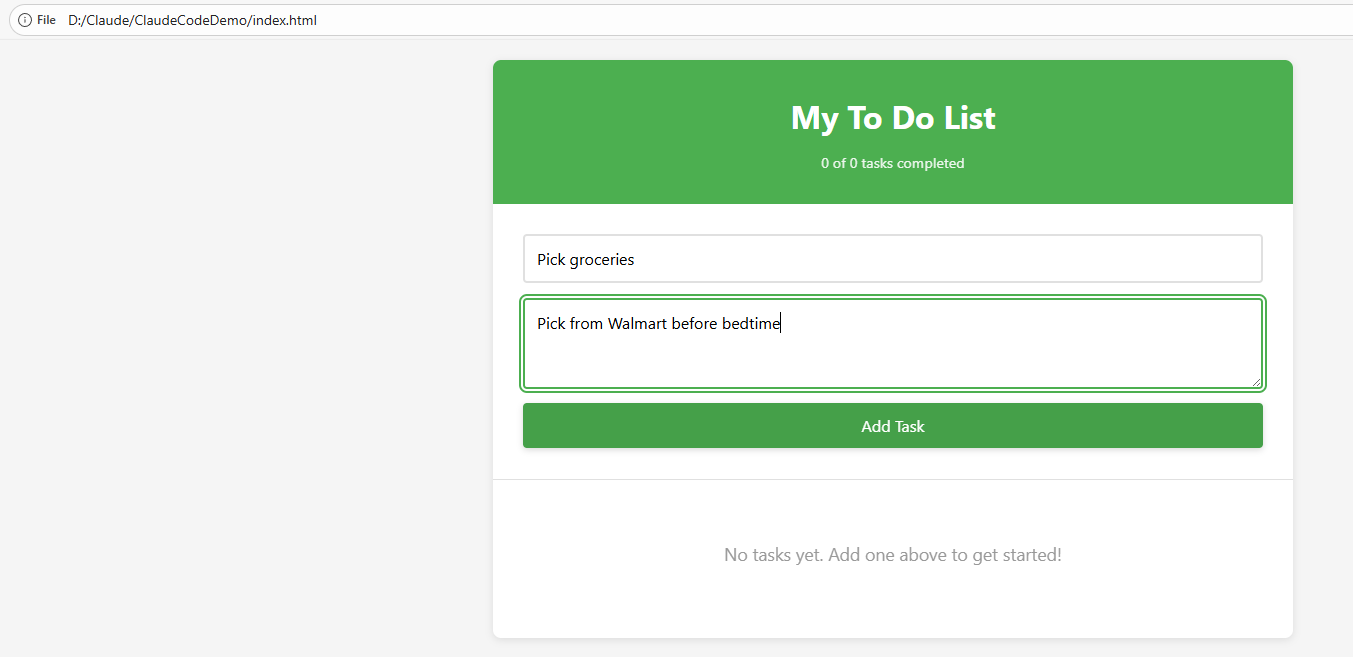The height and width of the screenshot is (657, 1353).
Task: Click the "File" label in address bar
Action: [47, 20]
